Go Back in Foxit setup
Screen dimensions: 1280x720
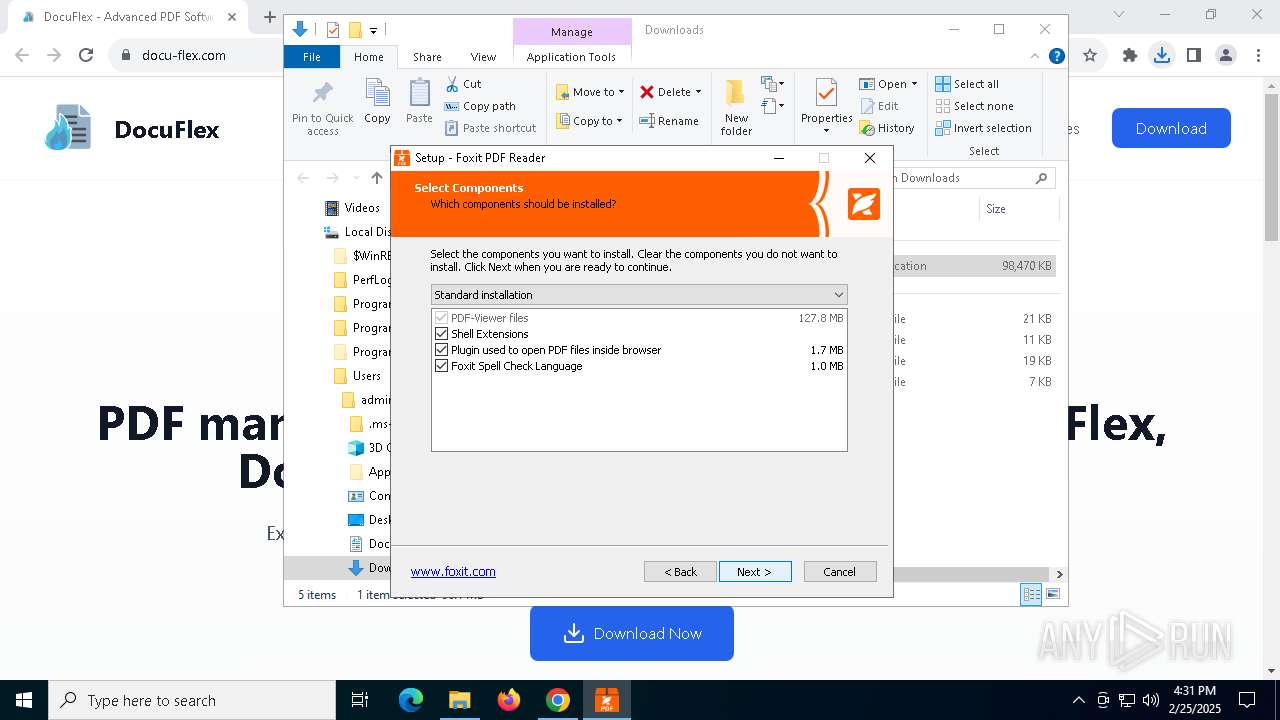coord(680,572)
